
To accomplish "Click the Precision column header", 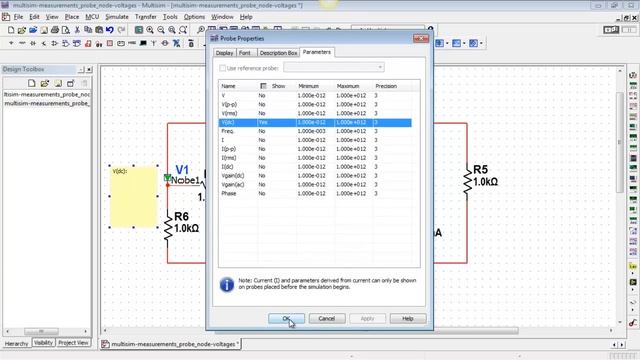I will tap(386, 86).
